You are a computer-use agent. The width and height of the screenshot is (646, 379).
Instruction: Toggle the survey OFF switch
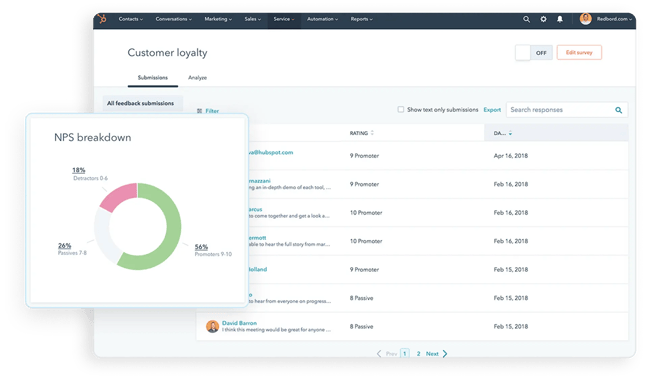click(534, 53)
